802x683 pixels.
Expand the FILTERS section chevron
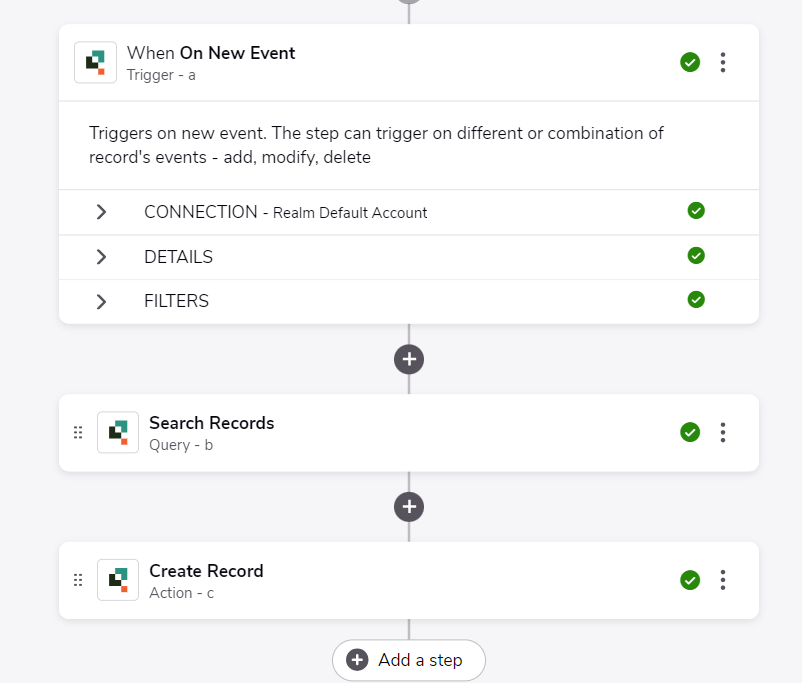point(101,301)
